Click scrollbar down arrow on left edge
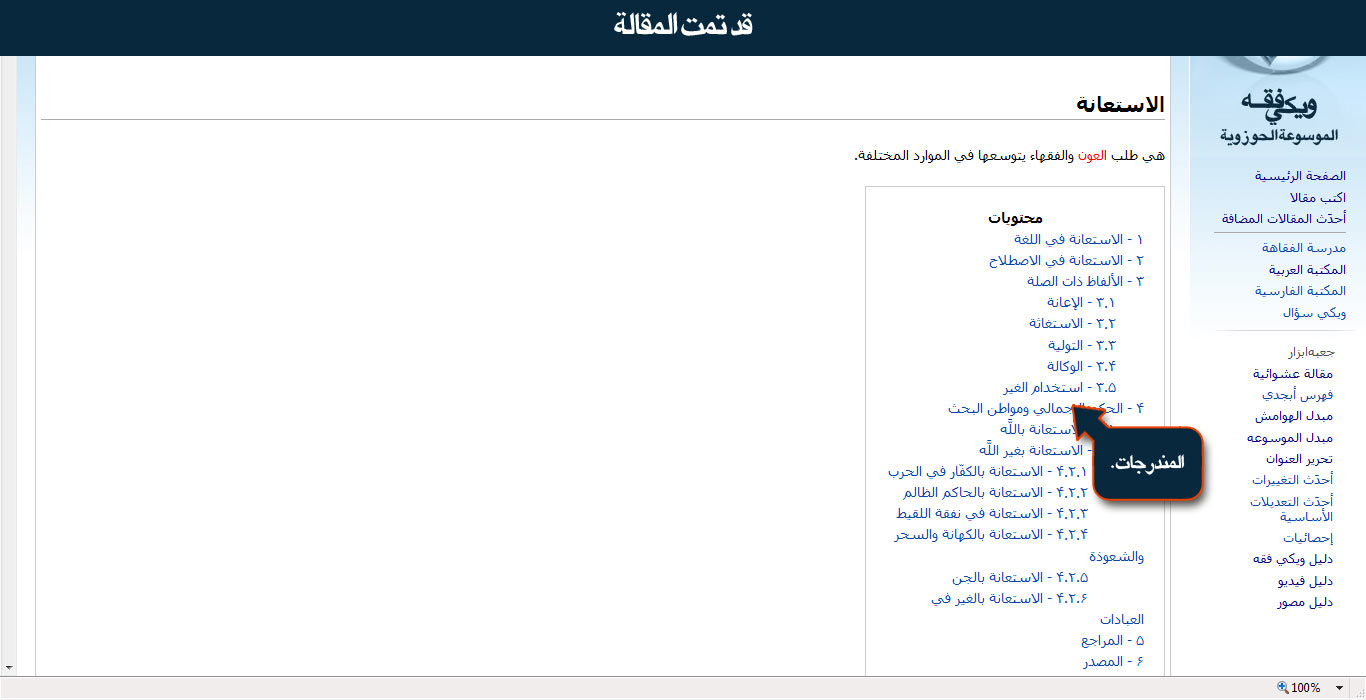This screenshot has height=700, width=1366. (x=9, y=666)
